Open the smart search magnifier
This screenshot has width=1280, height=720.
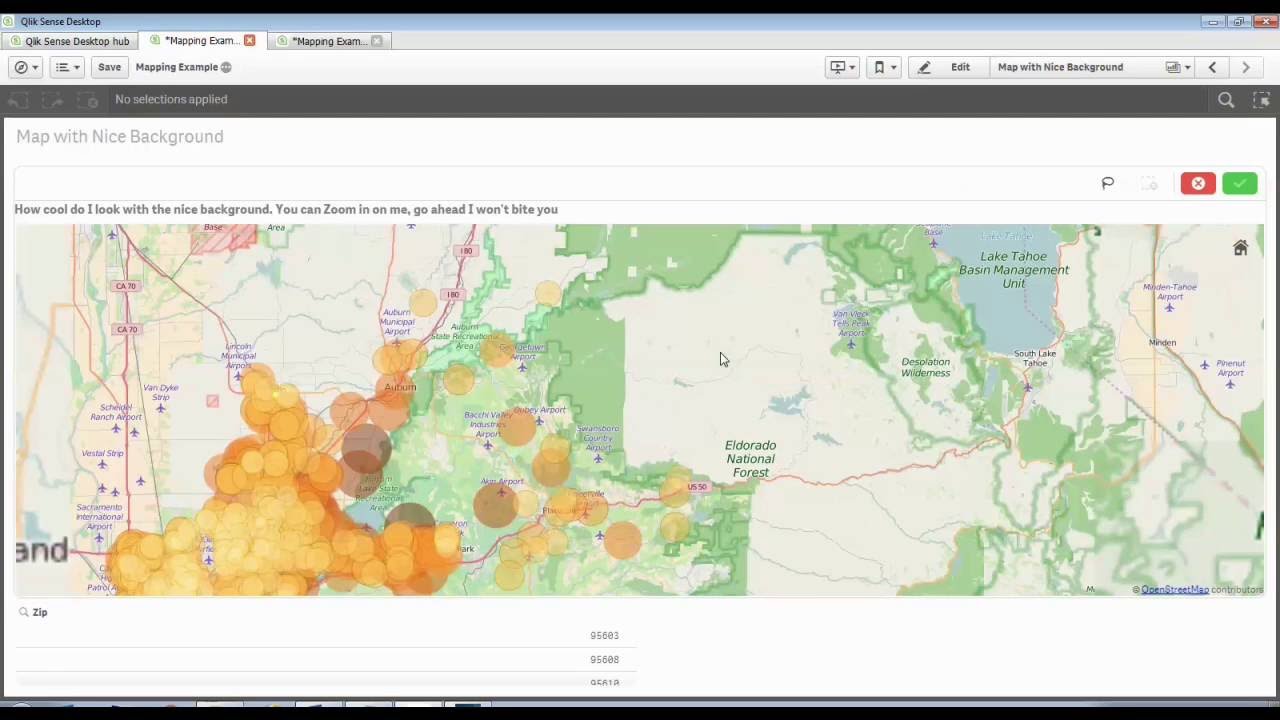tap(1226, 100)
